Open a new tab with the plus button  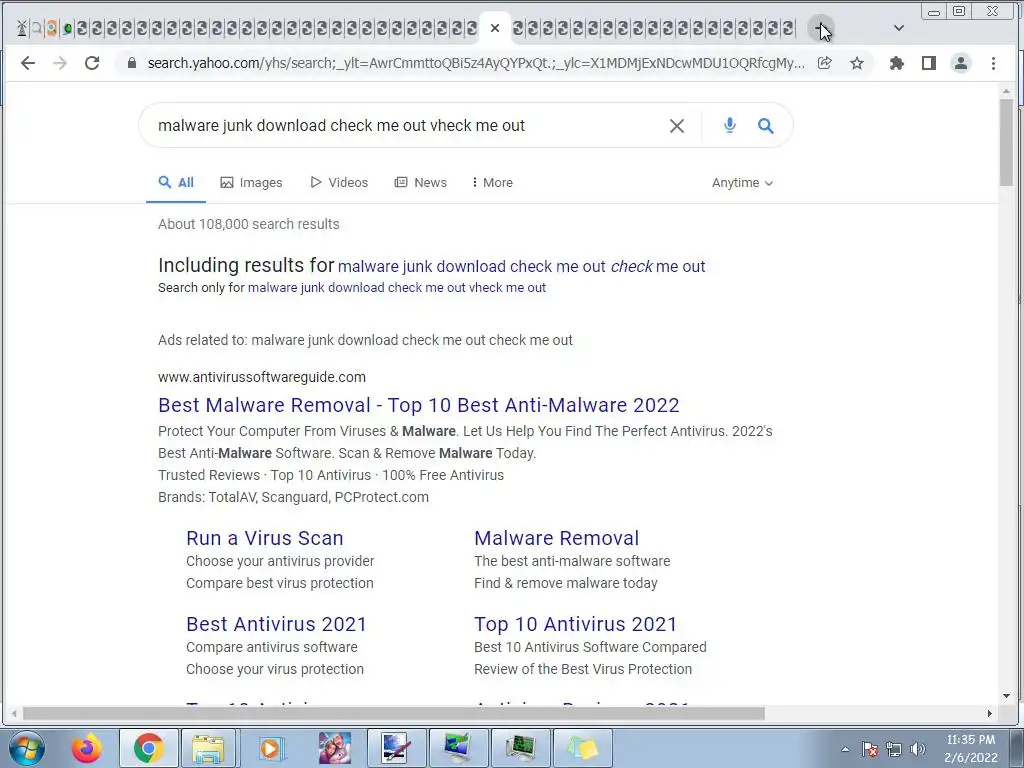(x=820, y=28)
